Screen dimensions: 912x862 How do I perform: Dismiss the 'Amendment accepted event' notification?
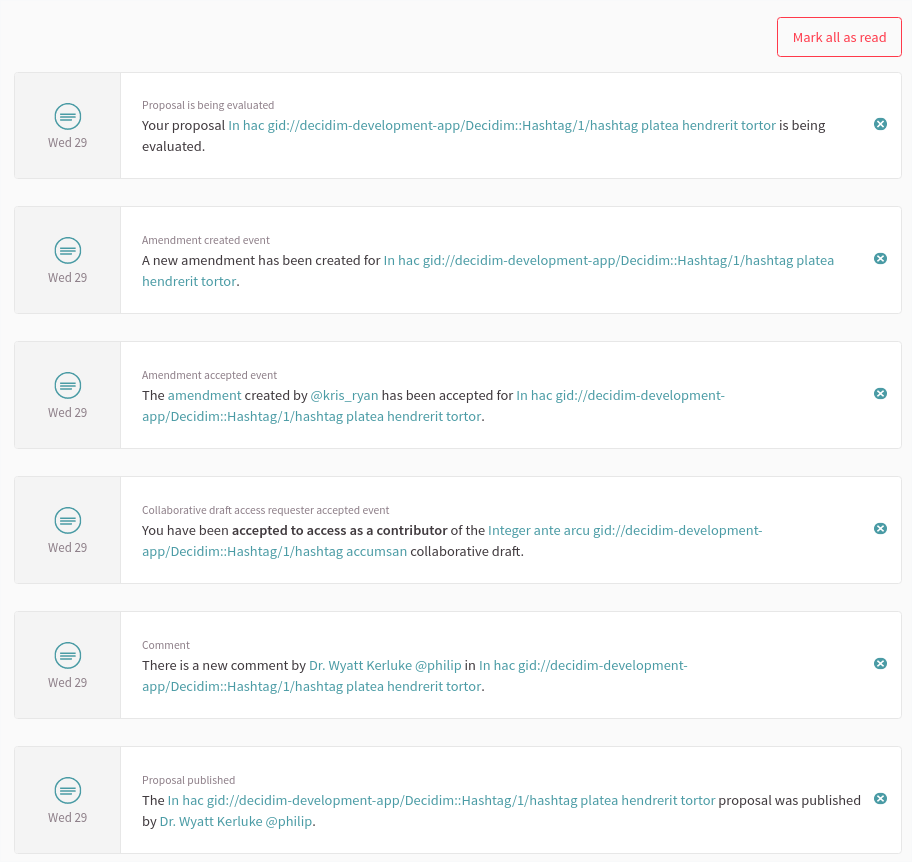tap(880, 394)
